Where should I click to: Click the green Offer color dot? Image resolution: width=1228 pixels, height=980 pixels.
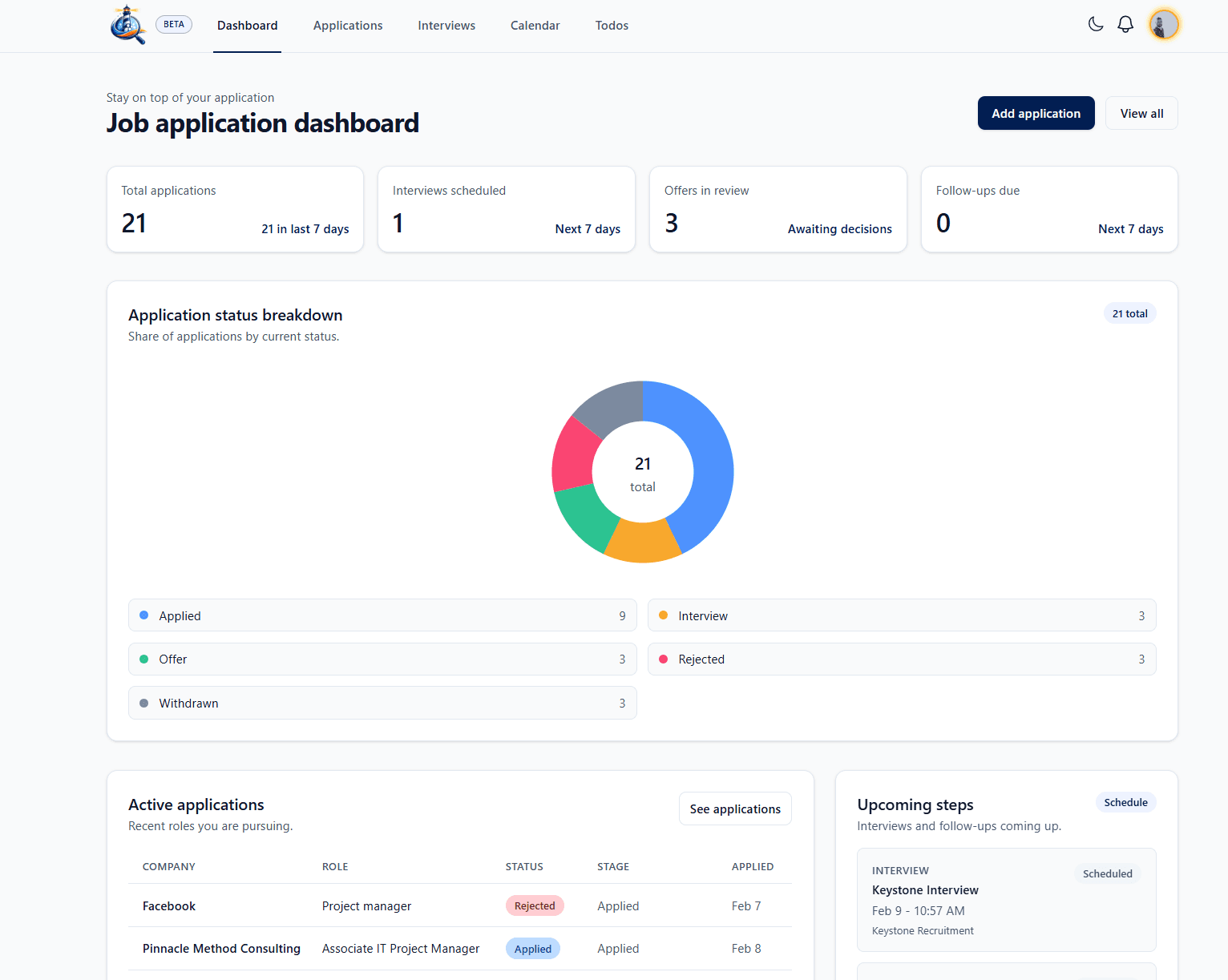pos(144,659)
